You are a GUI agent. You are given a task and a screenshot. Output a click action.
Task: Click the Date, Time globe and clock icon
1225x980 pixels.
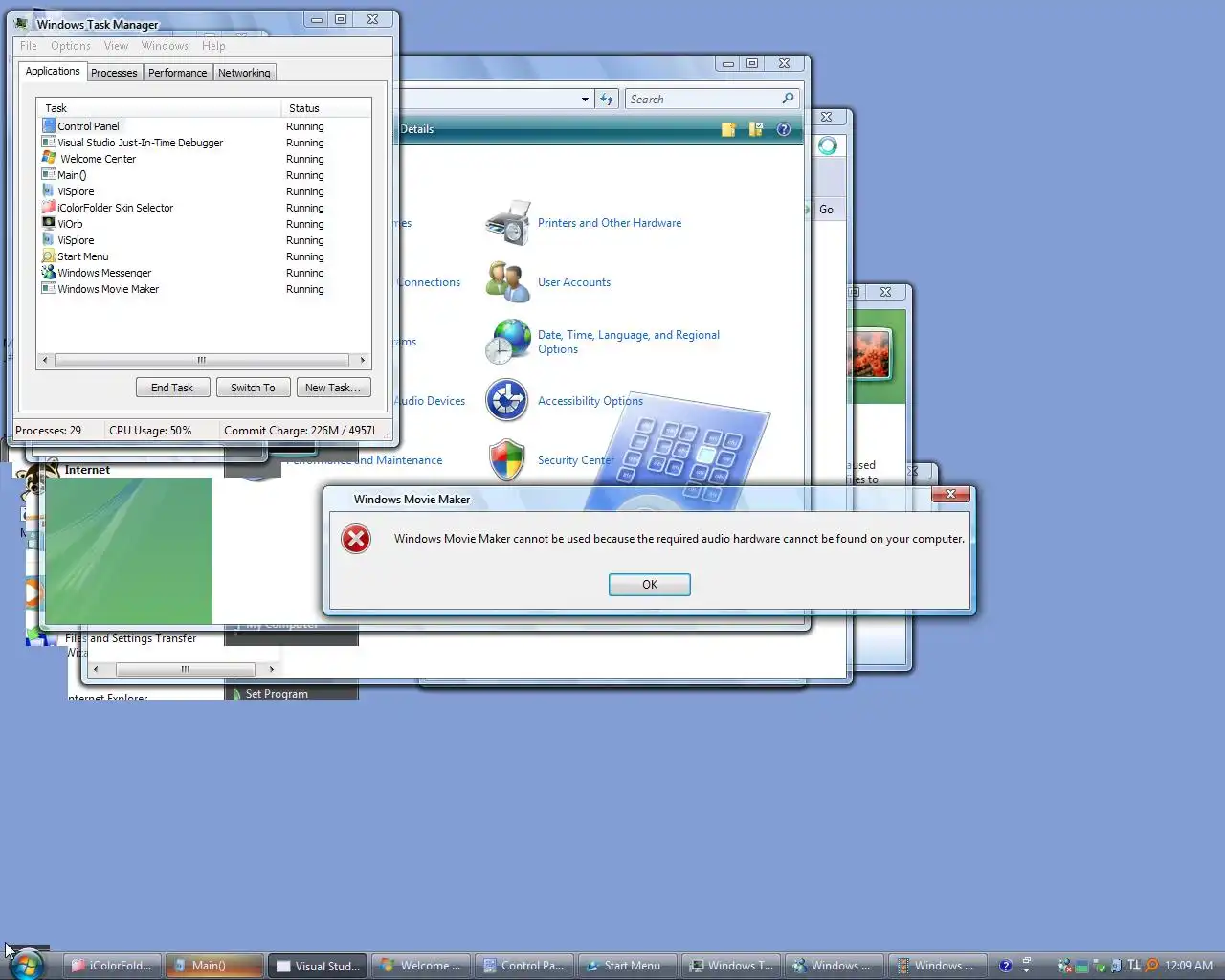pos(508,342)
